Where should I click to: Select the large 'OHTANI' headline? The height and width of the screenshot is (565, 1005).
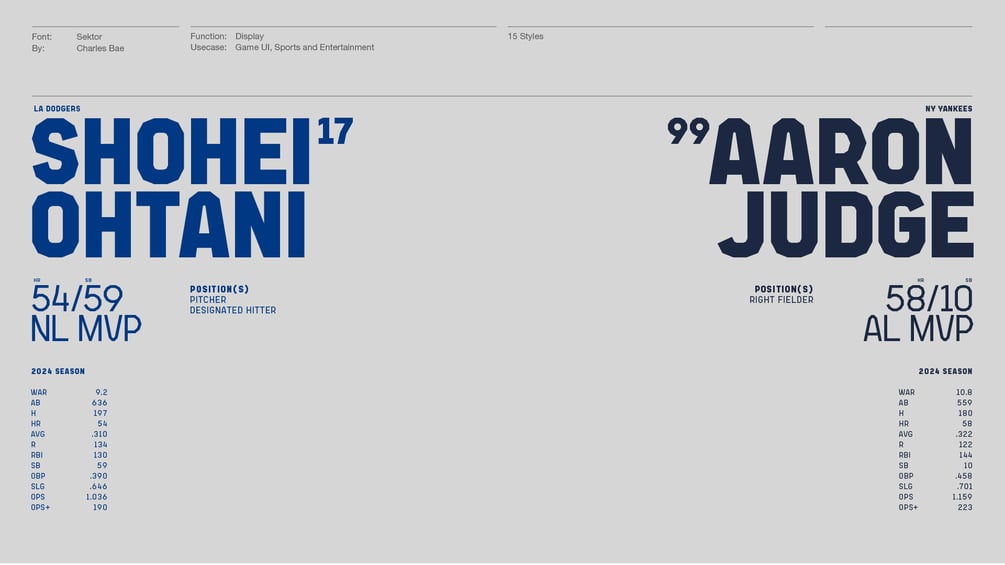click(x=169, y=224)
